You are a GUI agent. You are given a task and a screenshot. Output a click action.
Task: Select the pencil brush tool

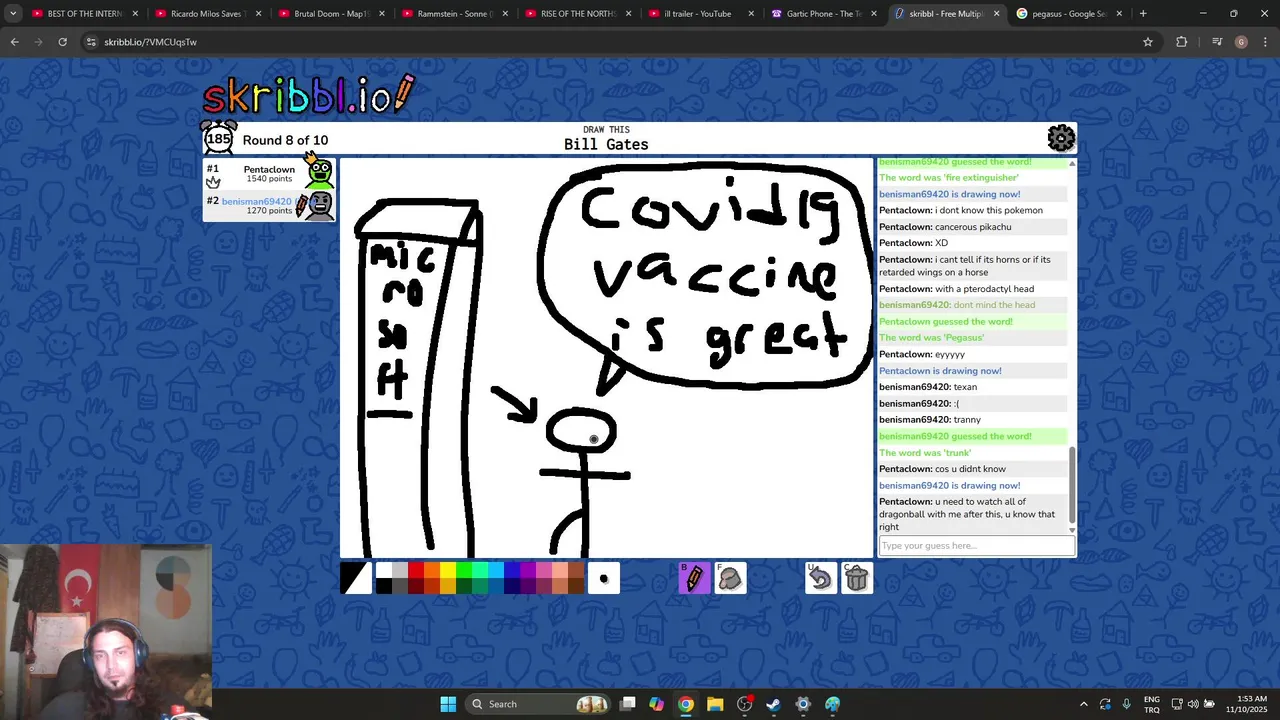point(694,578)
